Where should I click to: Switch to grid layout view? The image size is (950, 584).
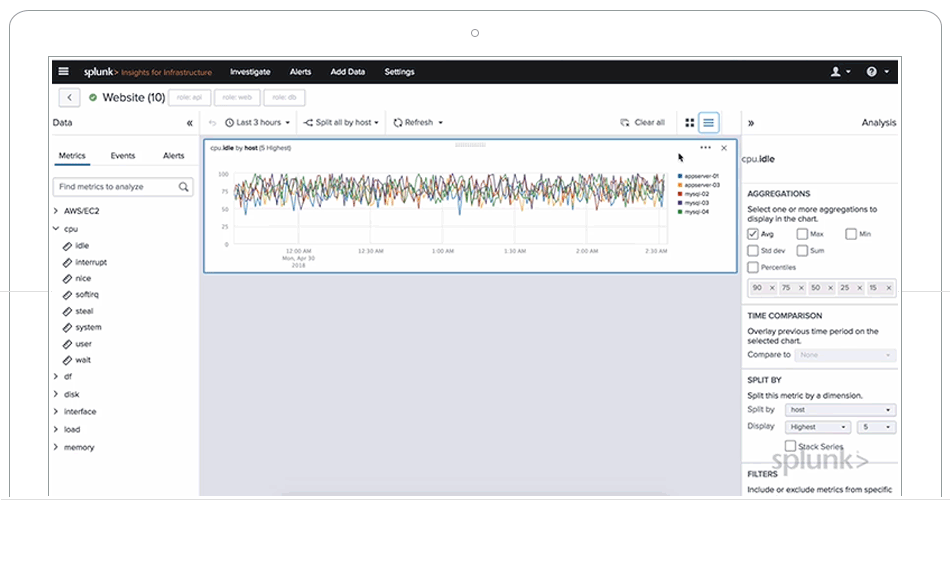(x=689, y=123)
